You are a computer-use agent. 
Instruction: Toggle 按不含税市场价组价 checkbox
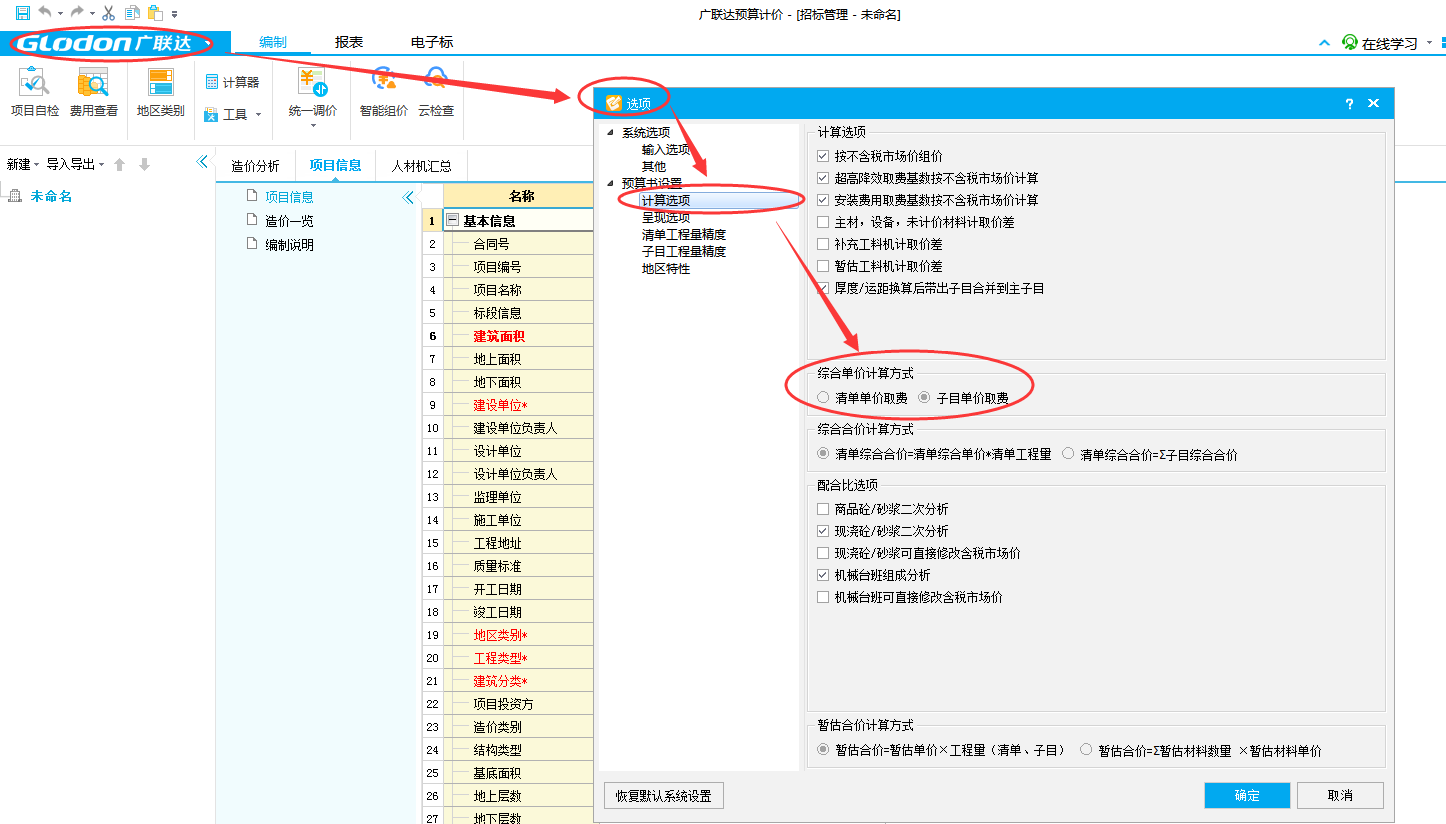point(823,156)
